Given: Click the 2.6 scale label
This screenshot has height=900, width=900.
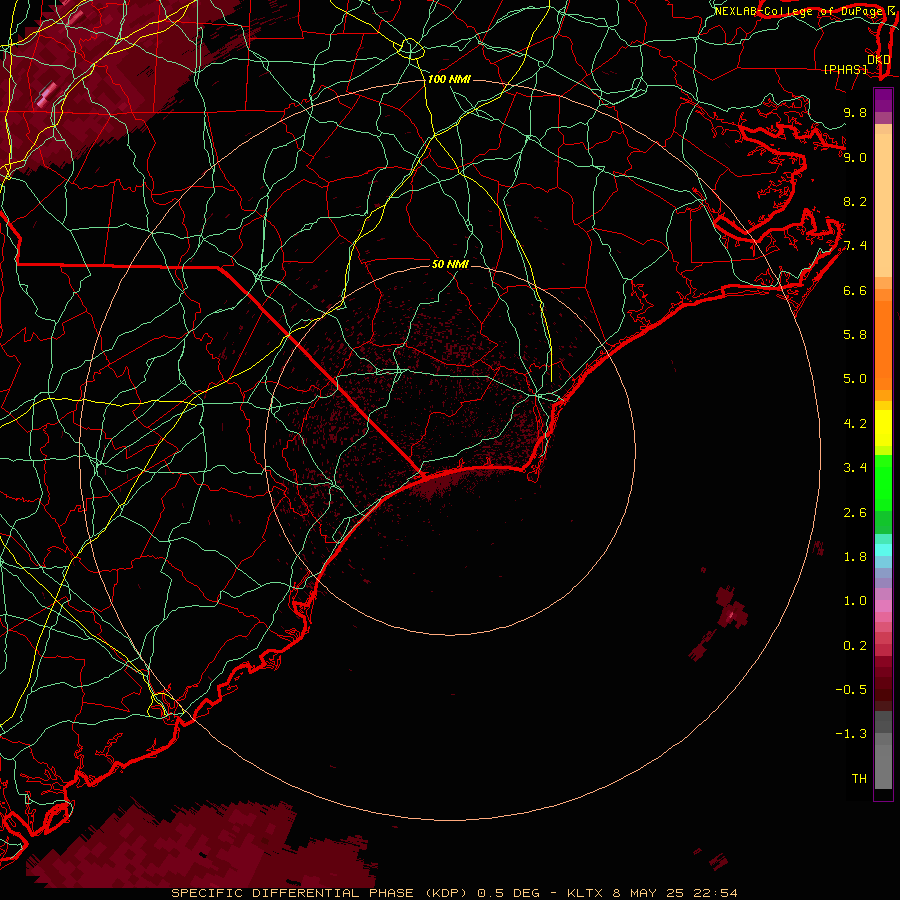Looking at the screenshot, I should pyautogui.click(x=855, y=513).
